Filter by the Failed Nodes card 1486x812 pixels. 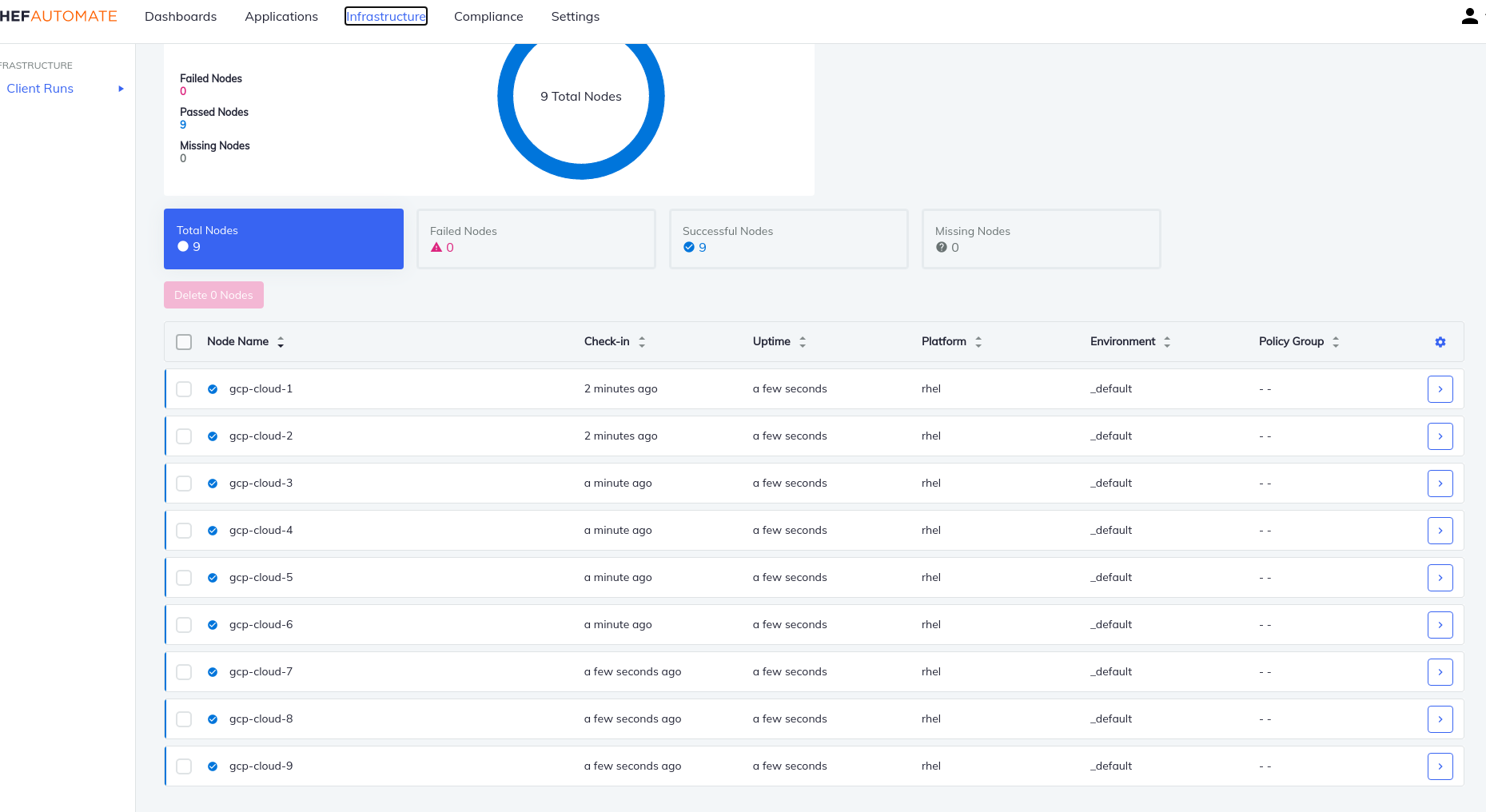(536, 239)
